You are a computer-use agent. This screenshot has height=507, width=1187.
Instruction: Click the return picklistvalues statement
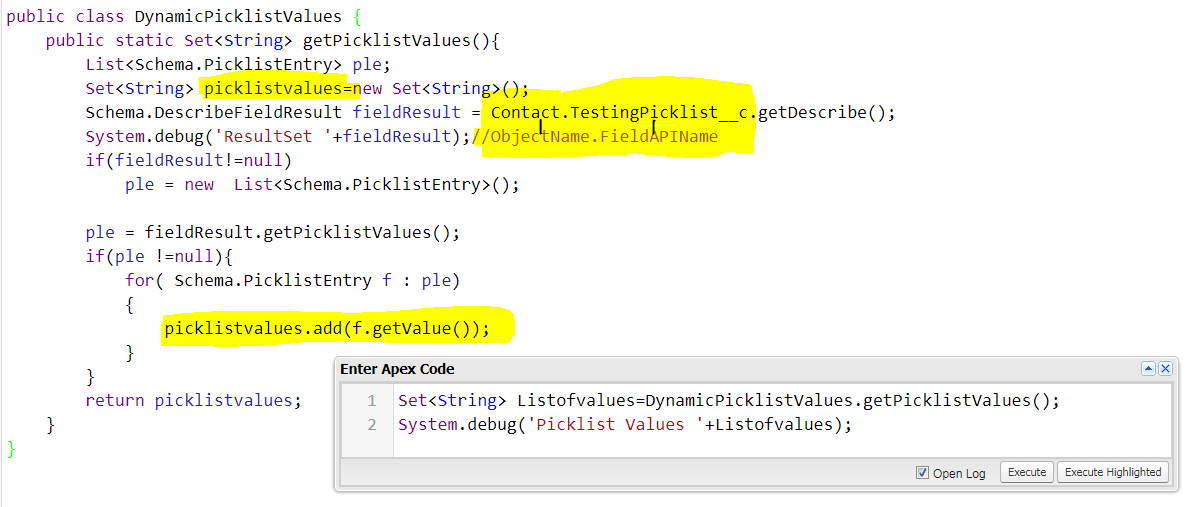coord(192,401)
